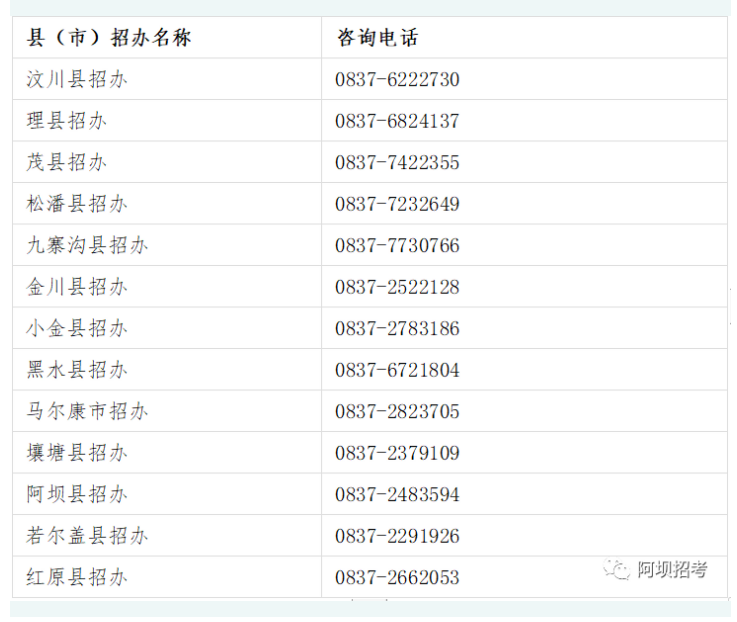Click the WeChat logo icon in the watermark
737x622 pixels.
[x=617, y=570]
